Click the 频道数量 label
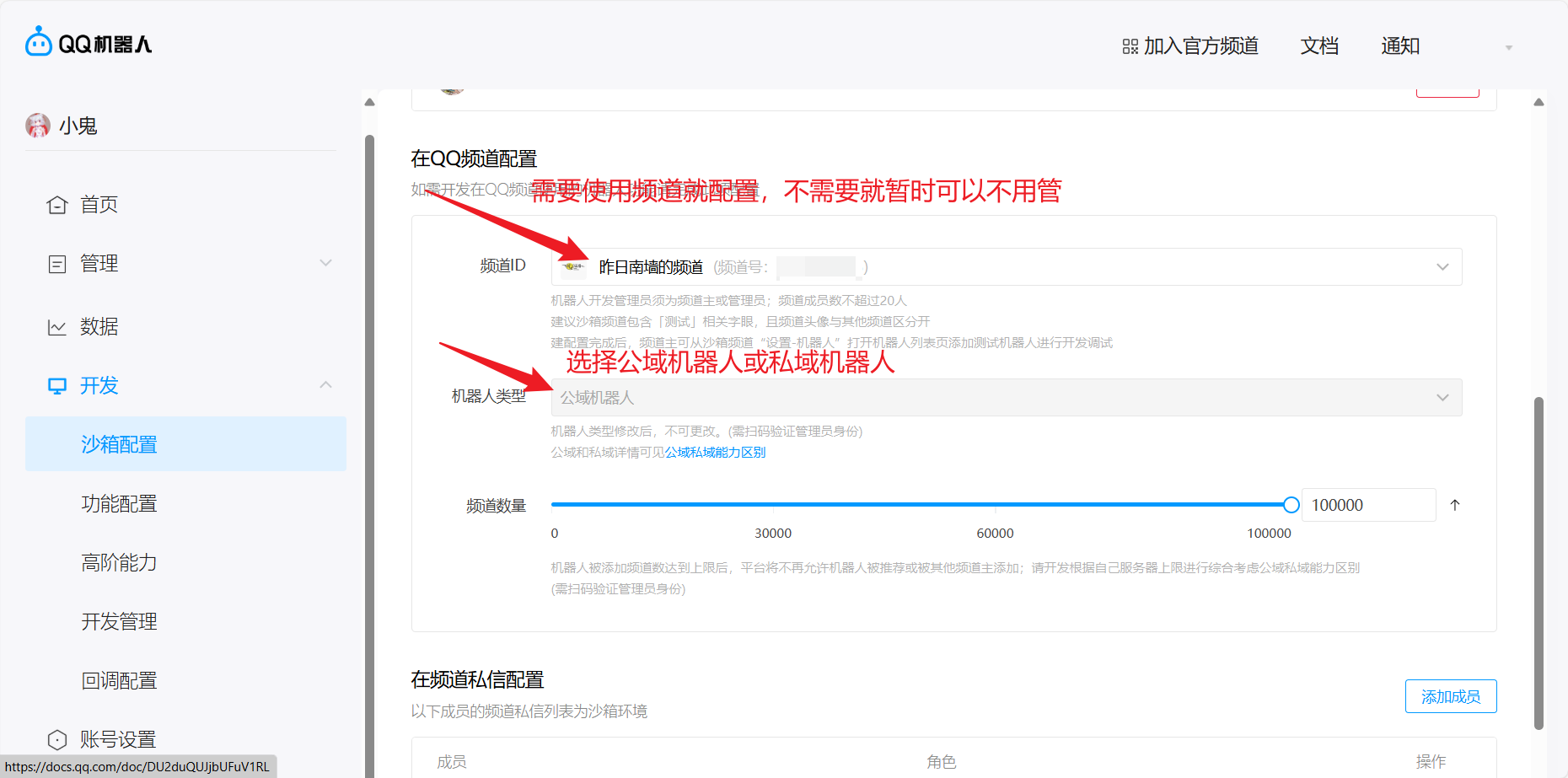1568x778 pixels. [496, 506]
